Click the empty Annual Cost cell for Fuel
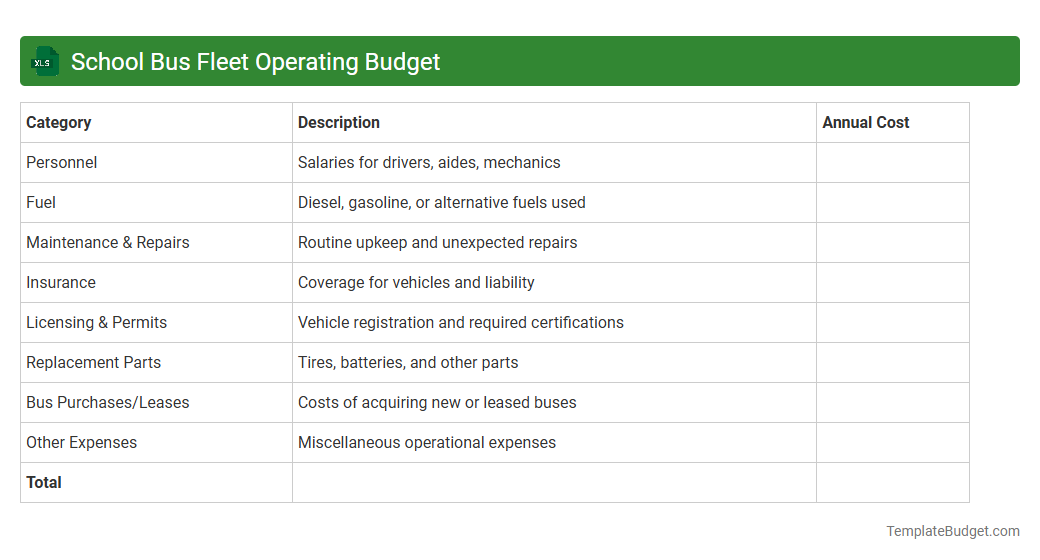 [893, 202]
